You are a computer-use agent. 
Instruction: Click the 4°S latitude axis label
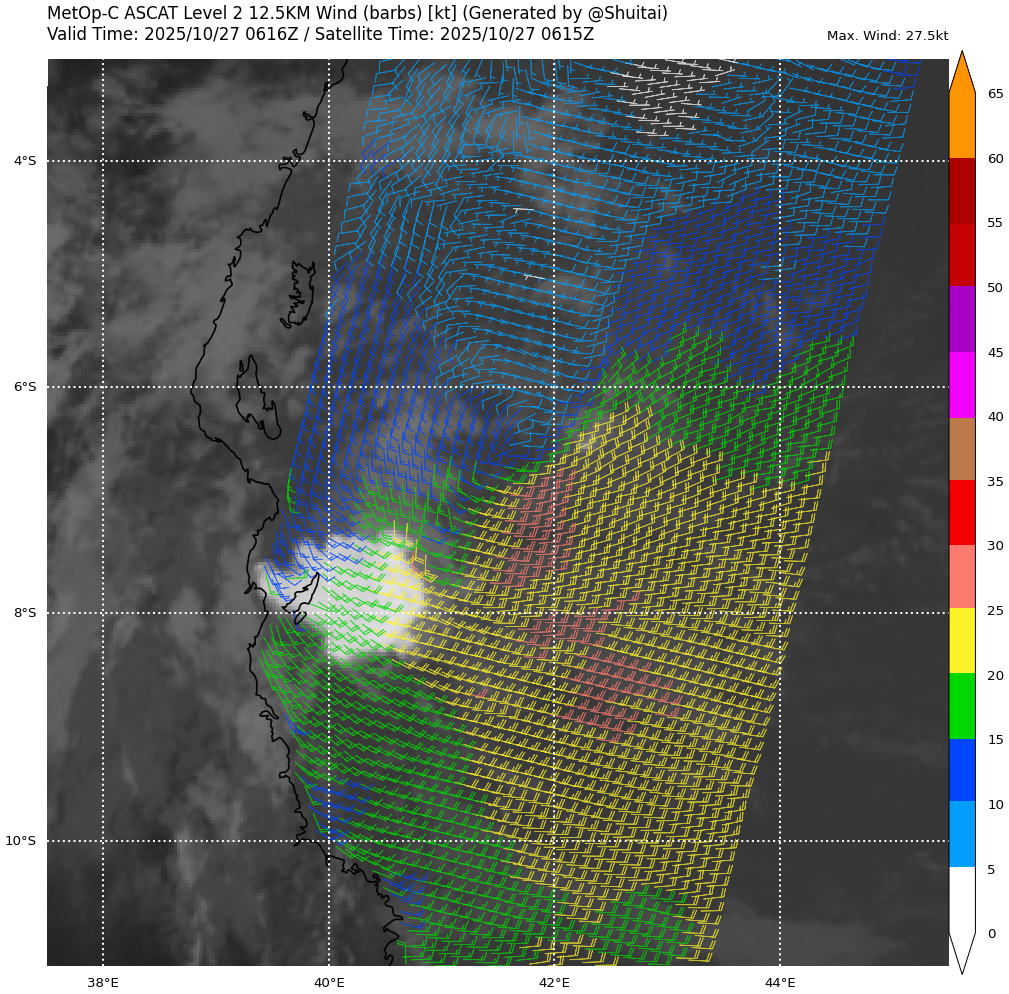[24, 161]
